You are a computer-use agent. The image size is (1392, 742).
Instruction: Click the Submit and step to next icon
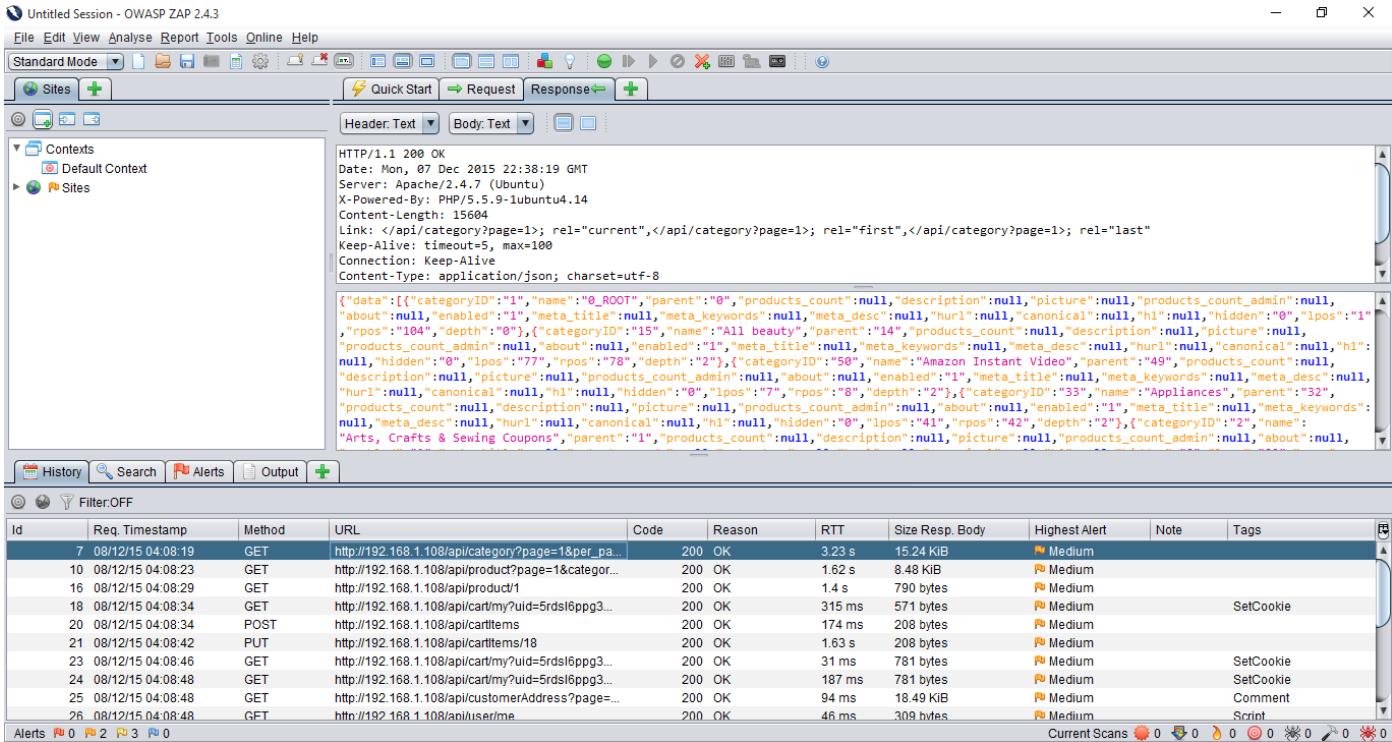pyautogui.click(x=629, y=61)
